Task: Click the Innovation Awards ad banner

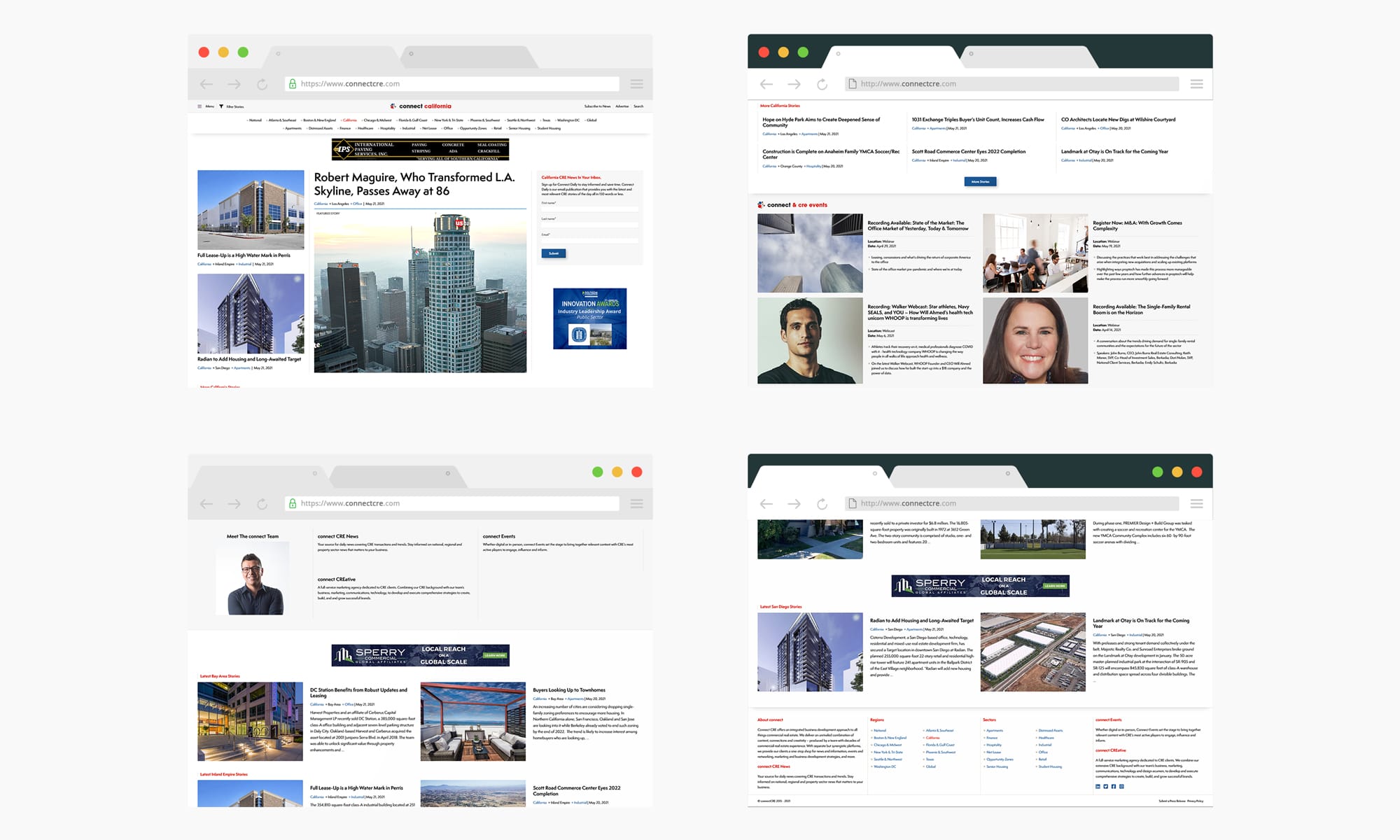Action: [589, 318]
